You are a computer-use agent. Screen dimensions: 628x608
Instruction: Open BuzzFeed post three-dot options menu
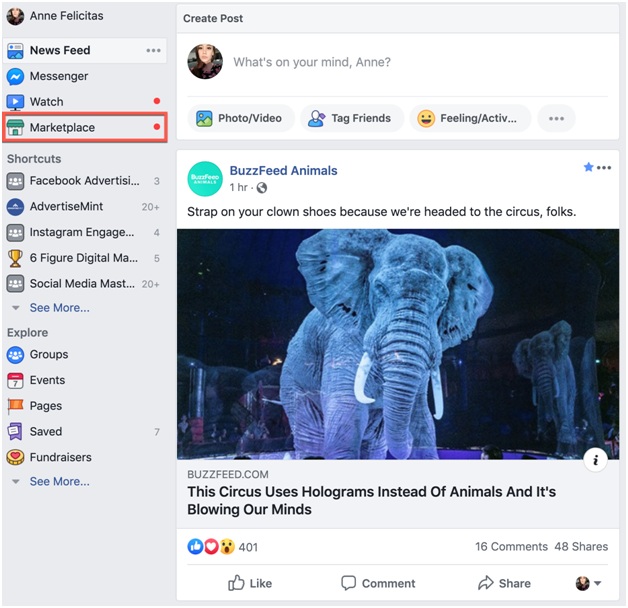pos(604,167)
